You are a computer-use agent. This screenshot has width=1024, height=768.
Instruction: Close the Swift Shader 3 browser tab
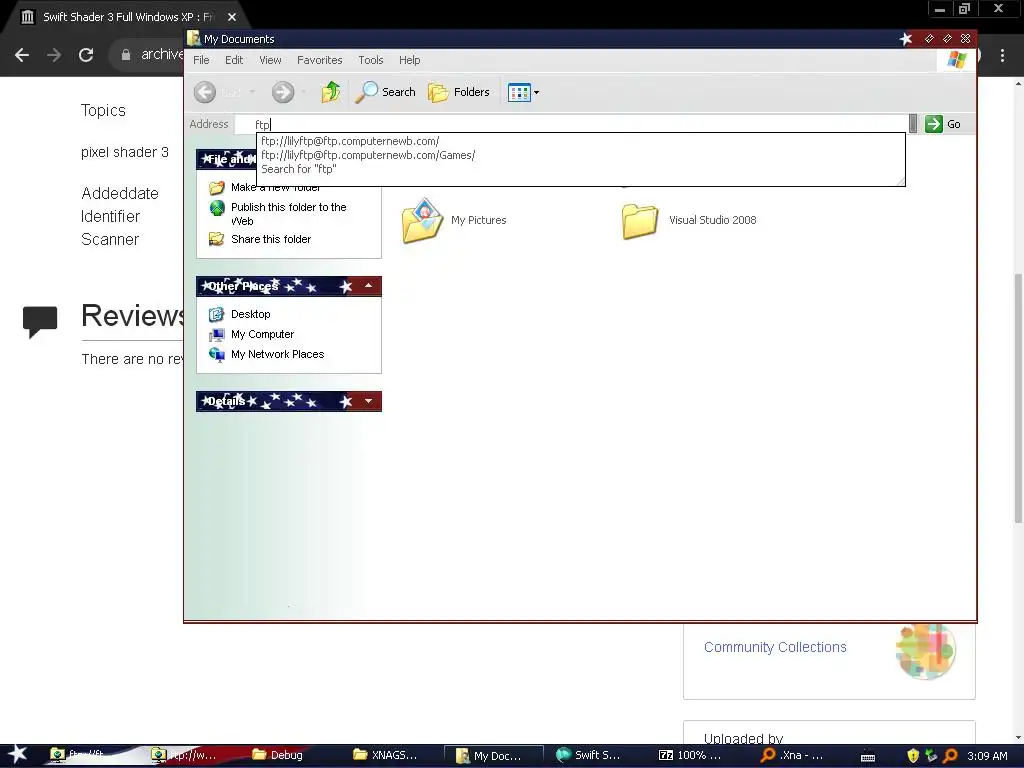[232, 17]
